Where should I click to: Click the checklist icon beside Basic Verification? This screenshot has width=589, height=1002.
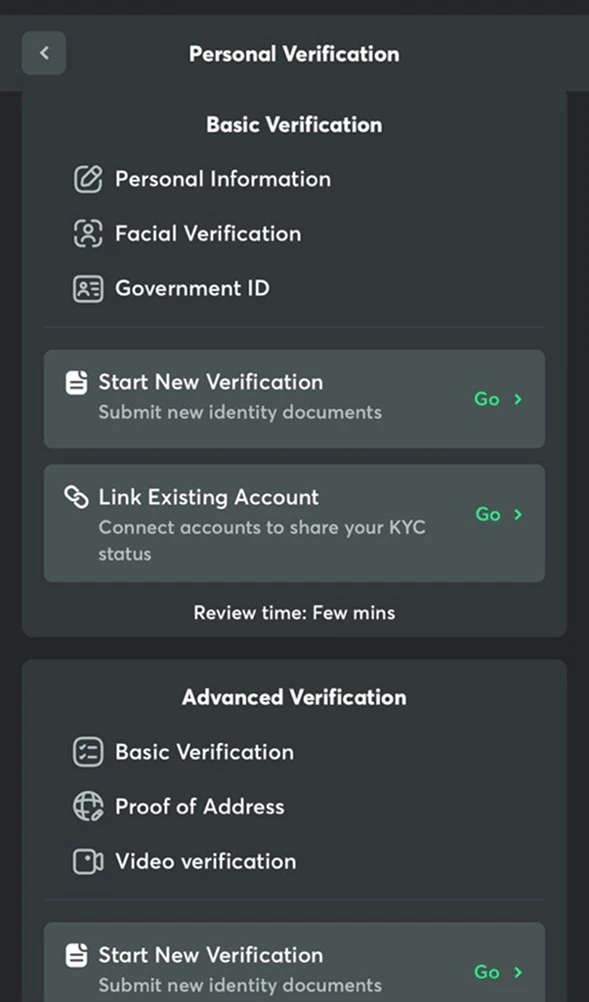88,752
